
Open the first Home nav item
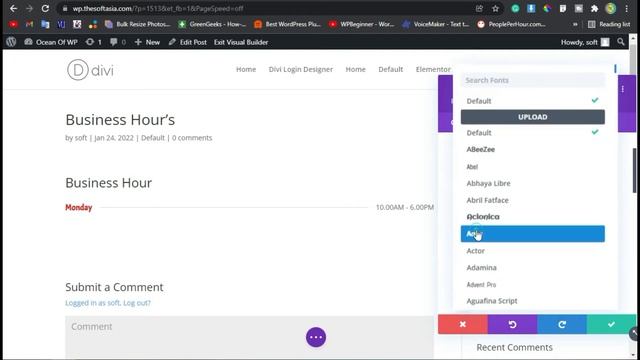pos(246,69)
